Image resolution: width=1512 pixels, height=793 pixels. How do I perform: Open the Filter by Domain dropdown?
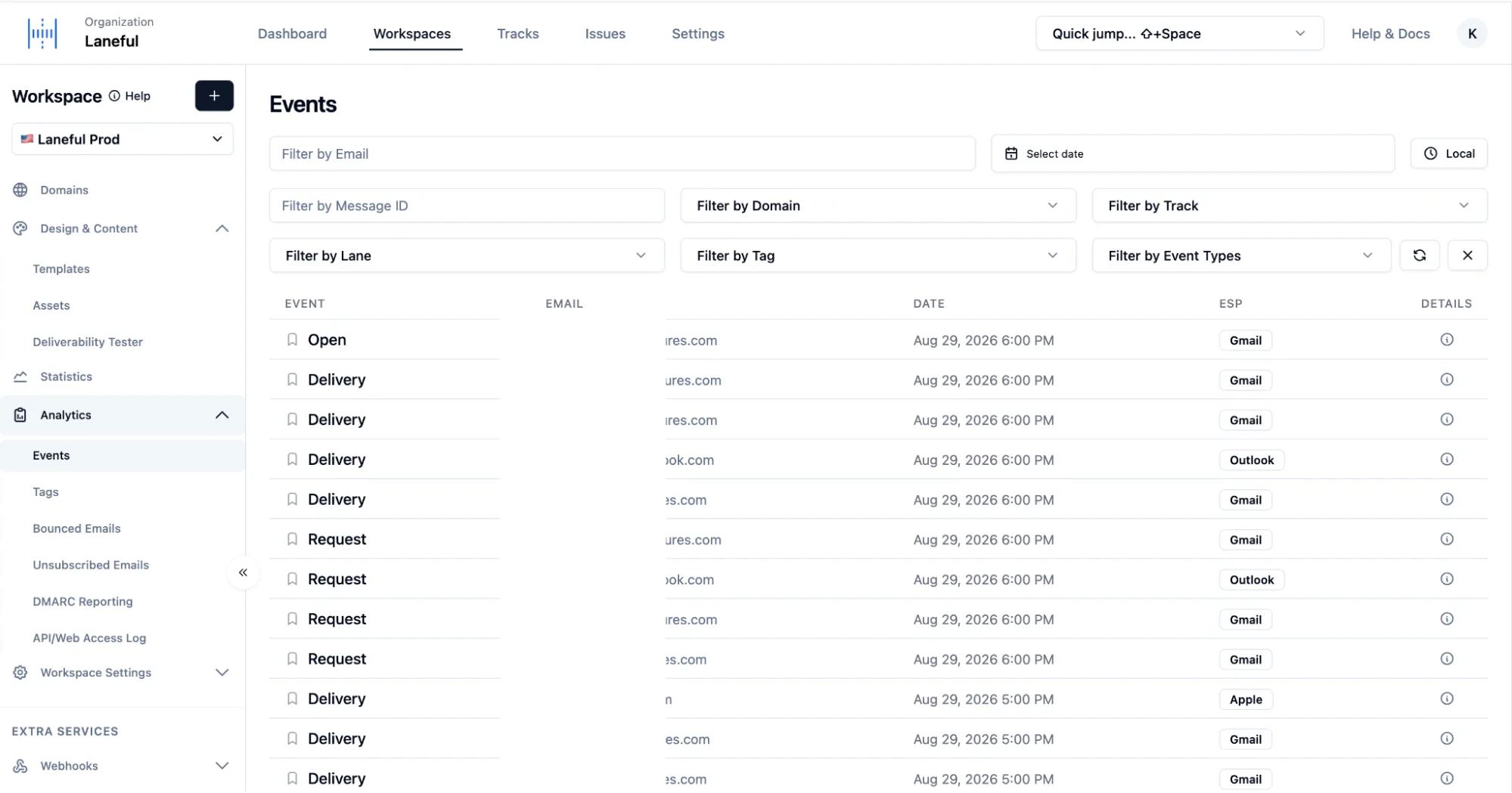877,206
